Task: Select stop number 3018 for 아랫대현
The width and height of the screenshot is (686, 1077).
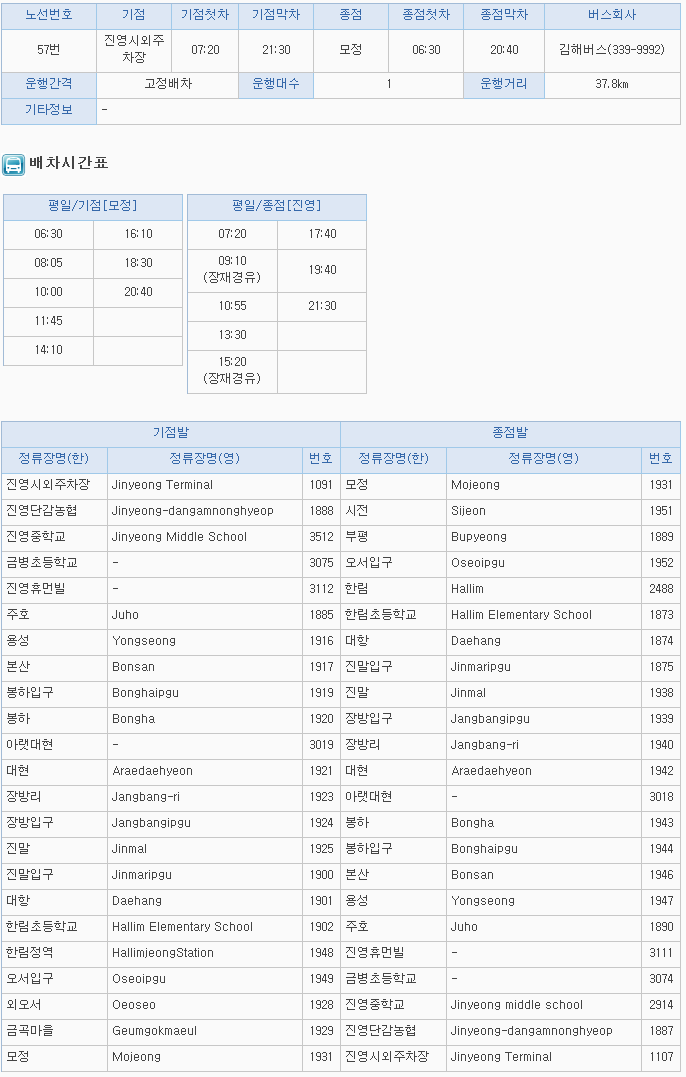Action: point(661,797)
